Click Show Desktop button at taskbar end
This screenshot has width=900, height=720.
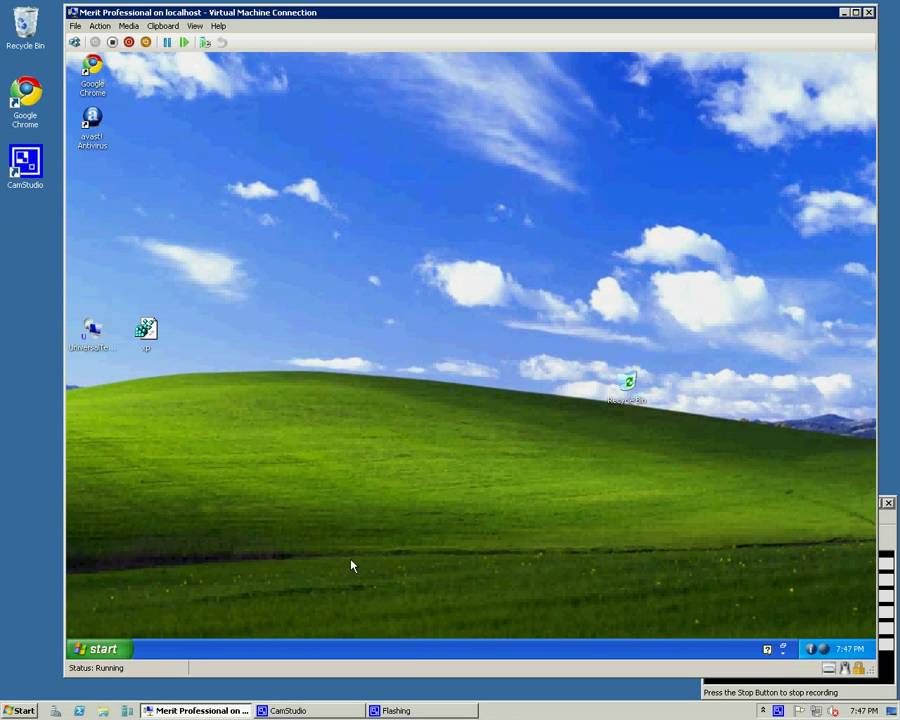(891, 711)
